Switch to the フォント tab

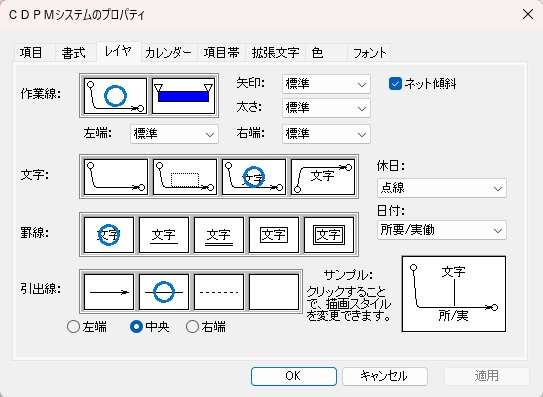coord(370,53)
